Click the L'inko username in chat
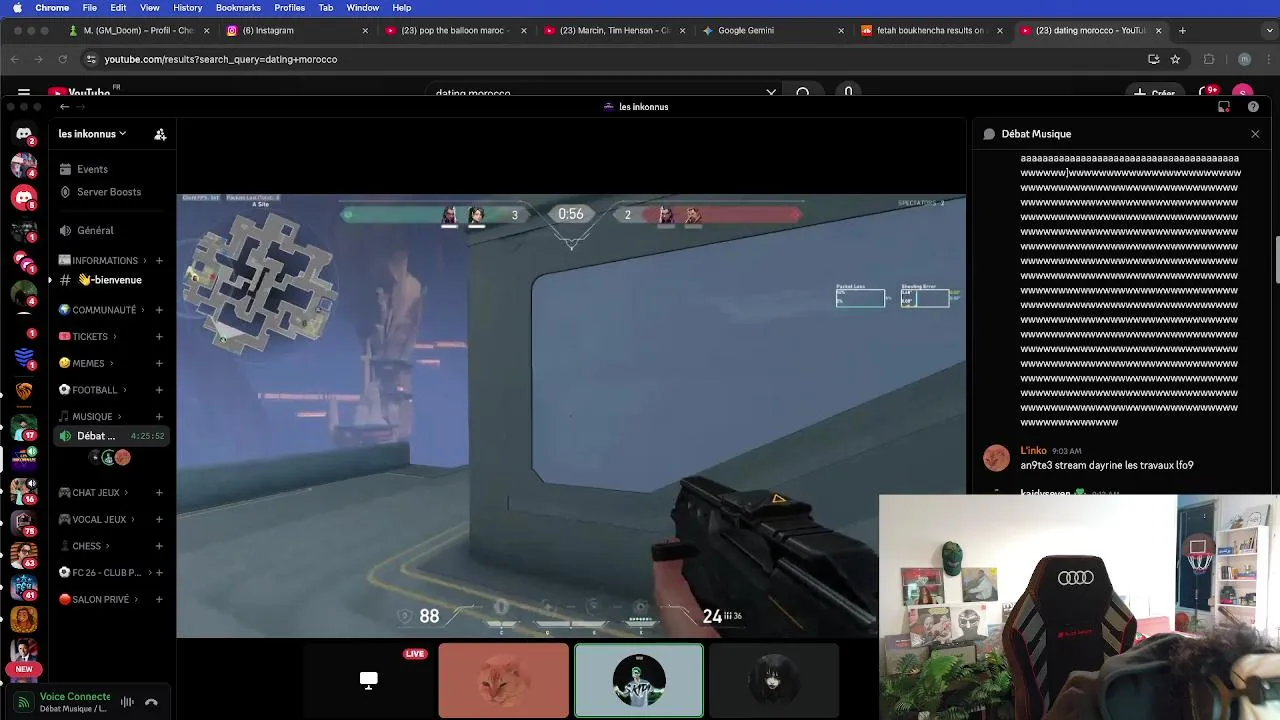This screenshot has height=720, width=1280. tap(1033, 451)
